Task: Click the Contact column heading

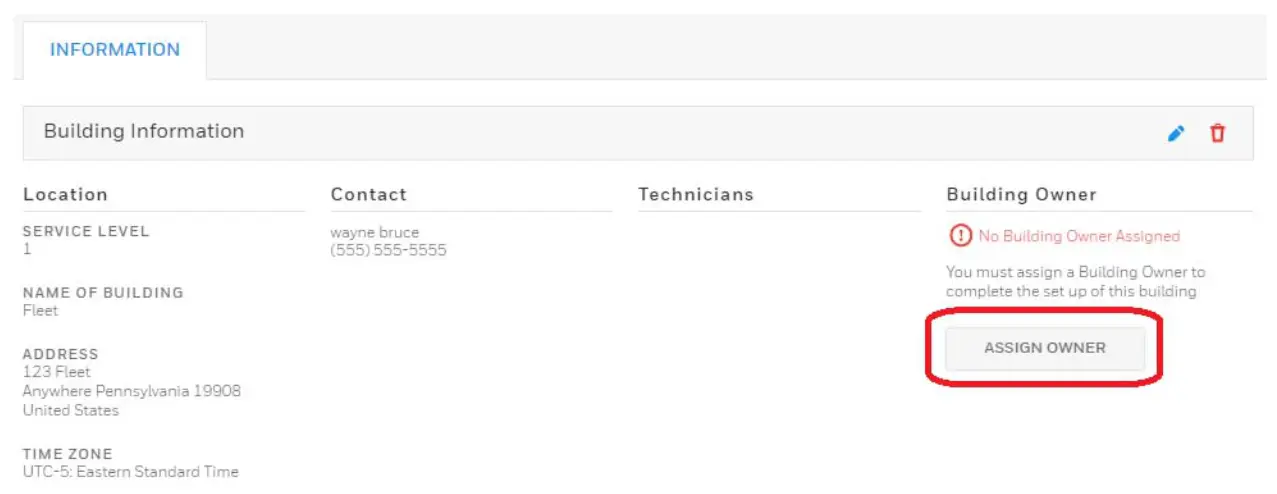Action: pyautogui.click(x=369, y=195)
